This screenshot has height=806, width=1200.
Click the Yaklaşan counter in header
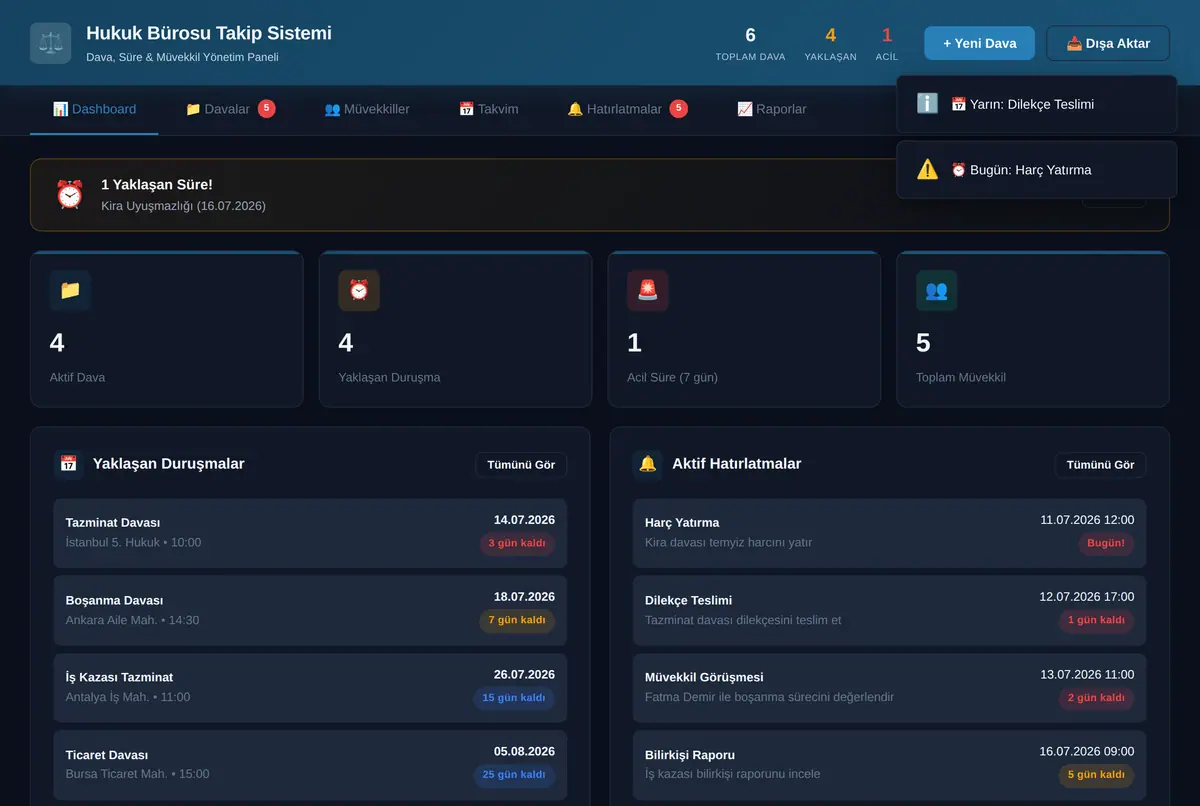pyautogui.click(x=830, y=43)
